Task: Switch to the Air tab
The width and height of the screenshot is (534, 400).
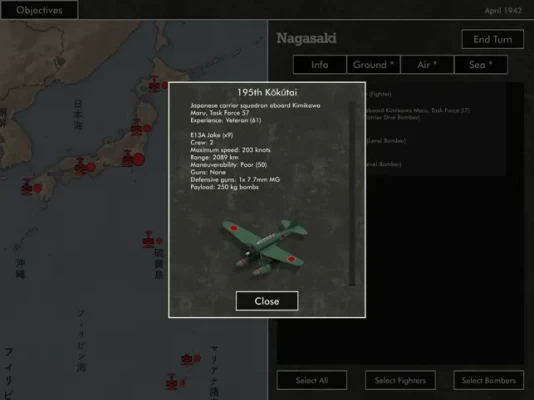Action: pyautogui.click(x=427, y=64)
